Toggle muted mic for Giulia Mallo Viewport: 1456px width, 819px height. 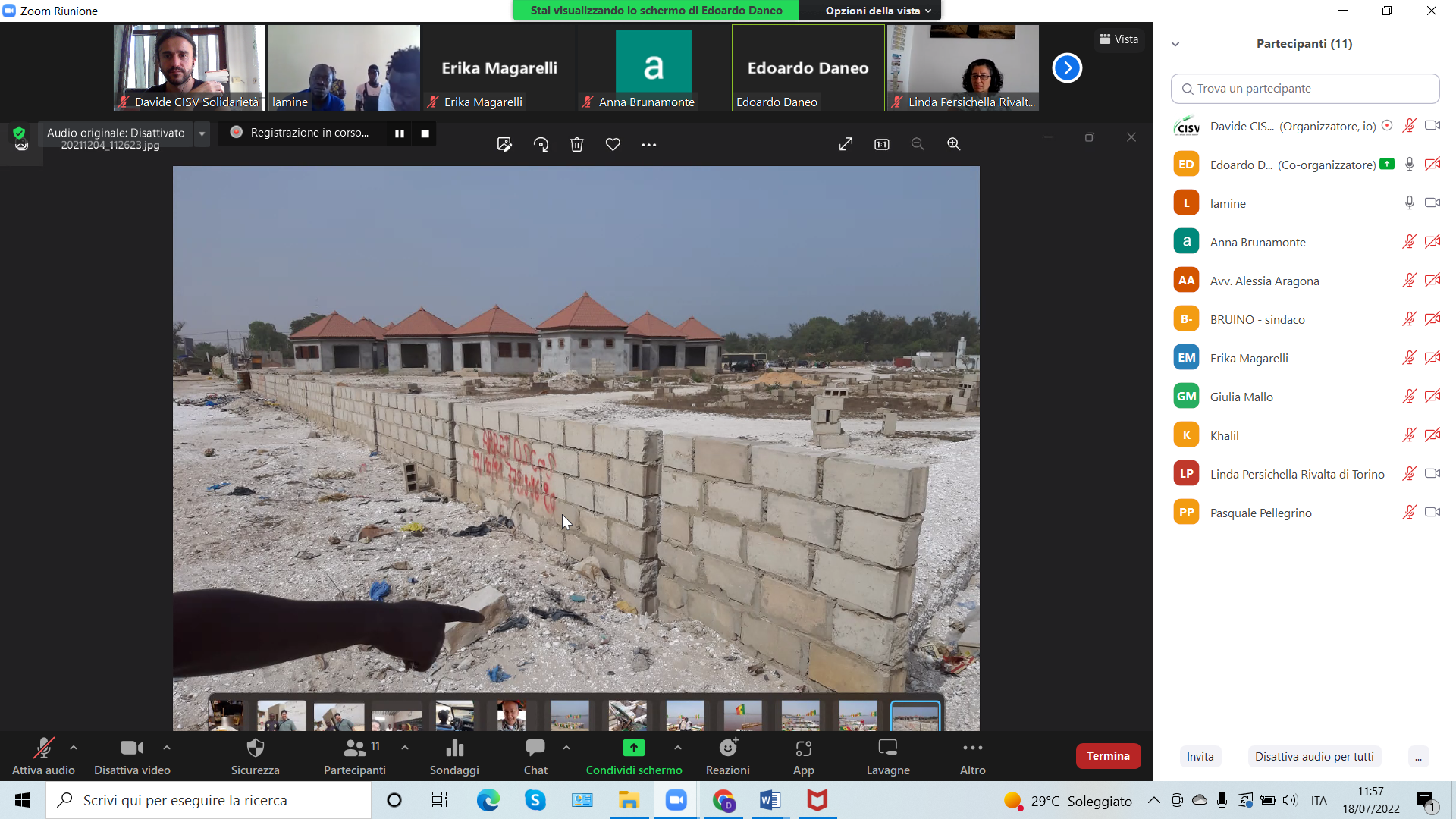[x=1409, y=397]
